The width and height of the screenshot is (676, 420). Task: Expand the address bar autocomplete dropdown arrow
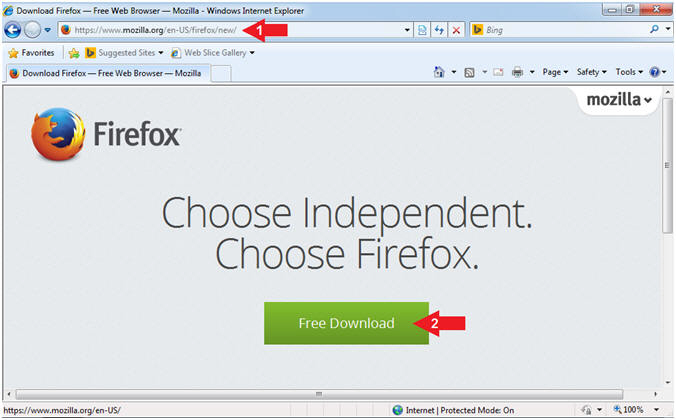pyautogui.click(x=407, y=30)
